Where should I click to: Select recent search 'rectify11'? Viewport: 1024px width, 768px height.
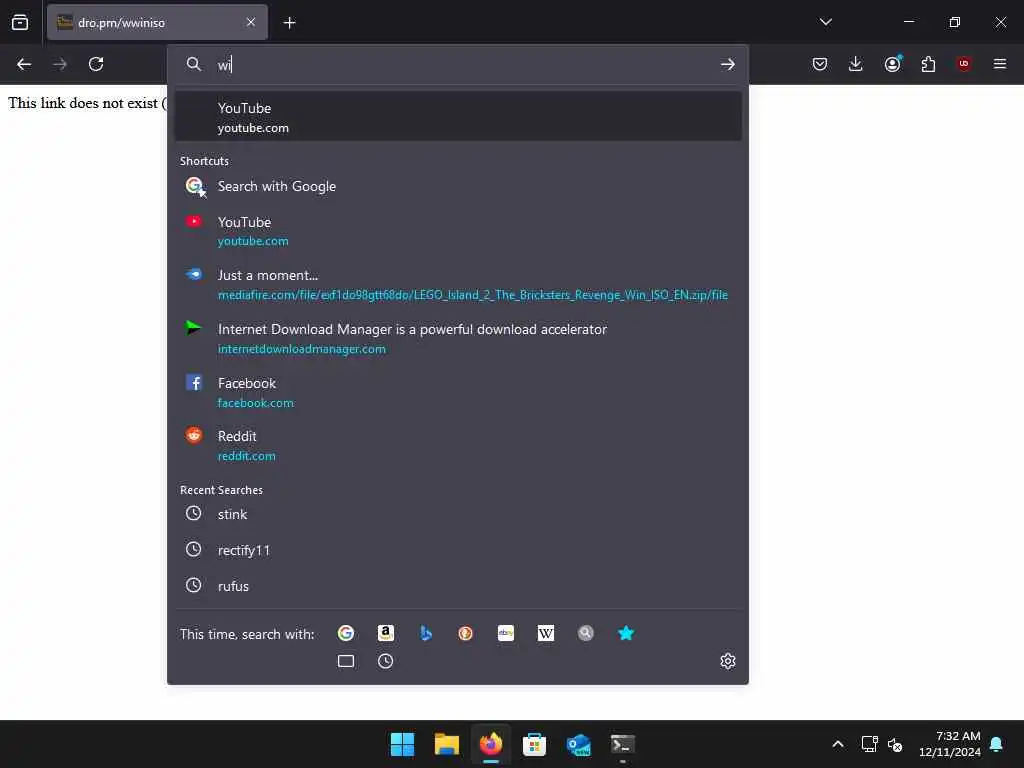458,550
